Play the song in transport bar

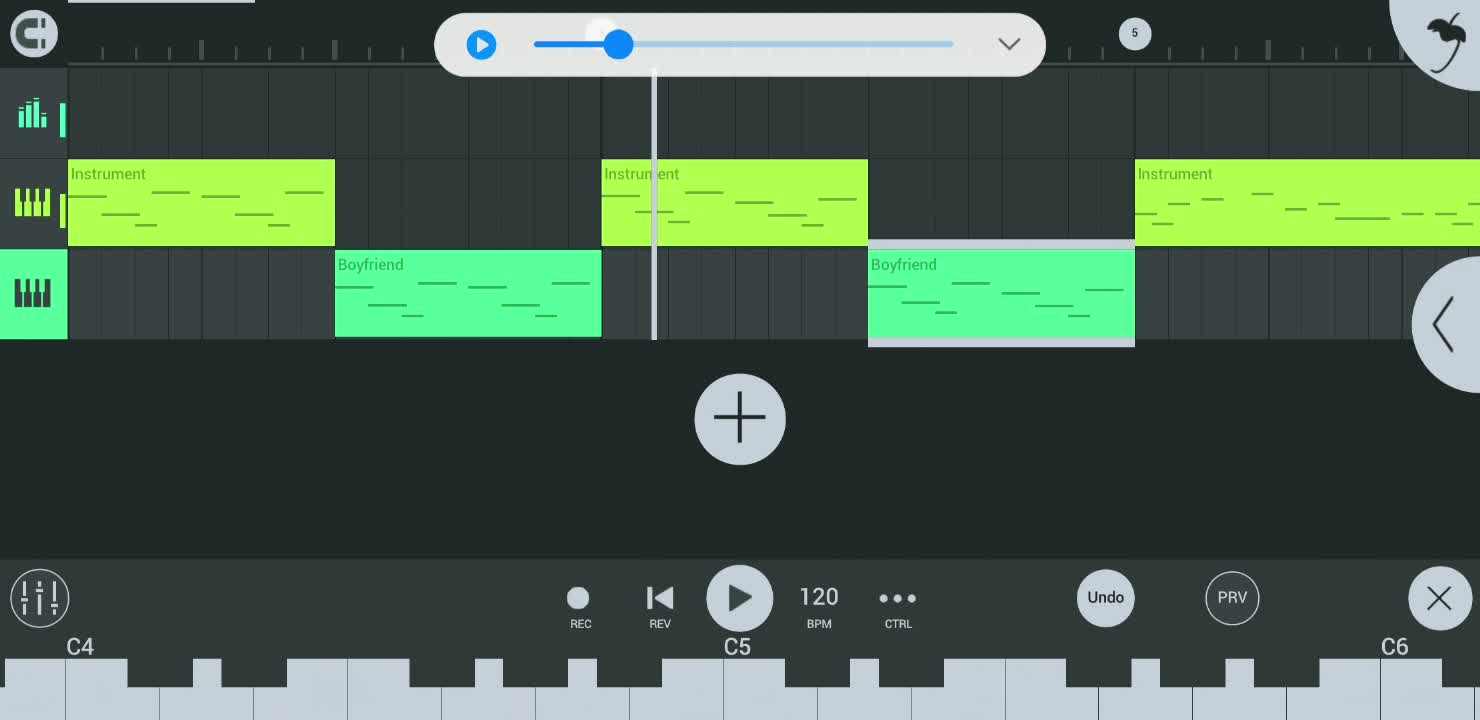[740, 598]
